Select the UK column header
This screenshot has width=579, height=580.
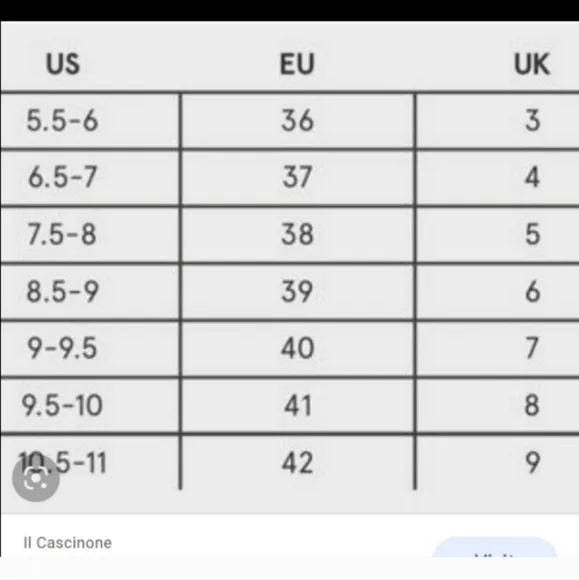point(532,64)
